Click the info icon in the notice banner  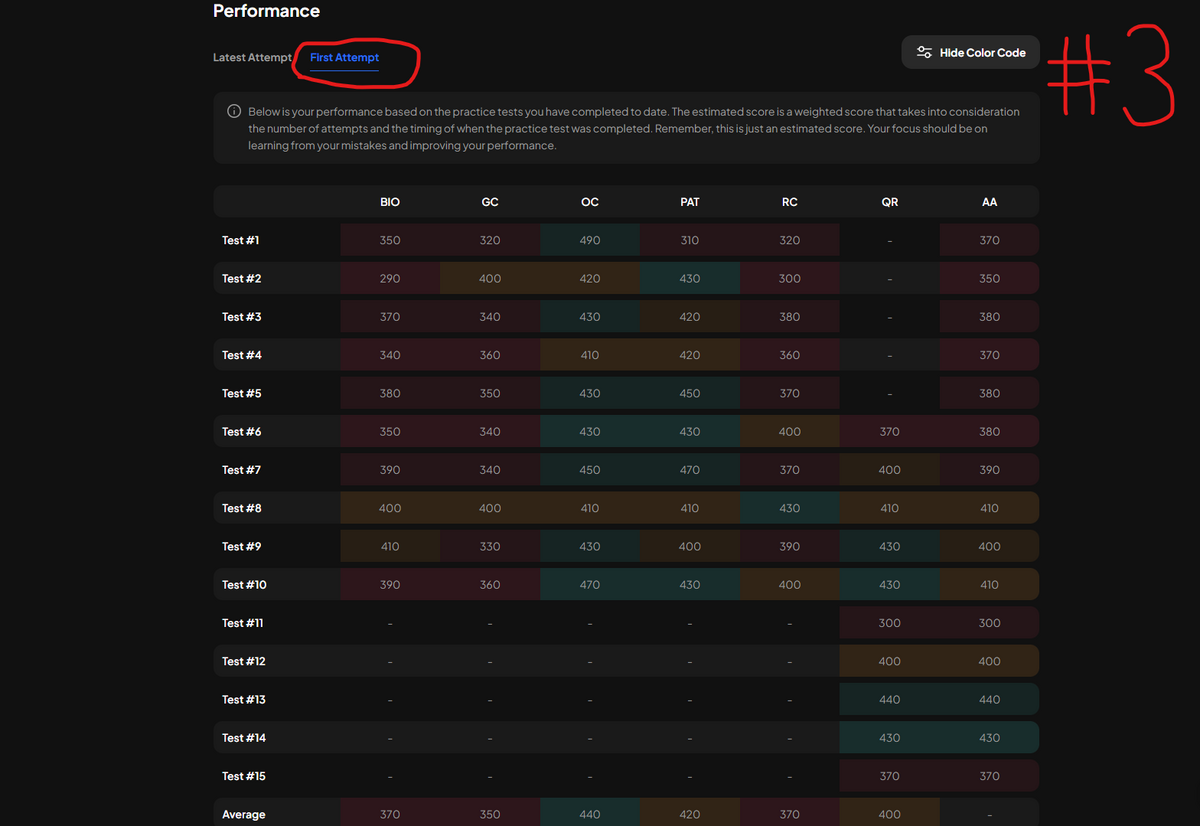[x=234, y=112]
